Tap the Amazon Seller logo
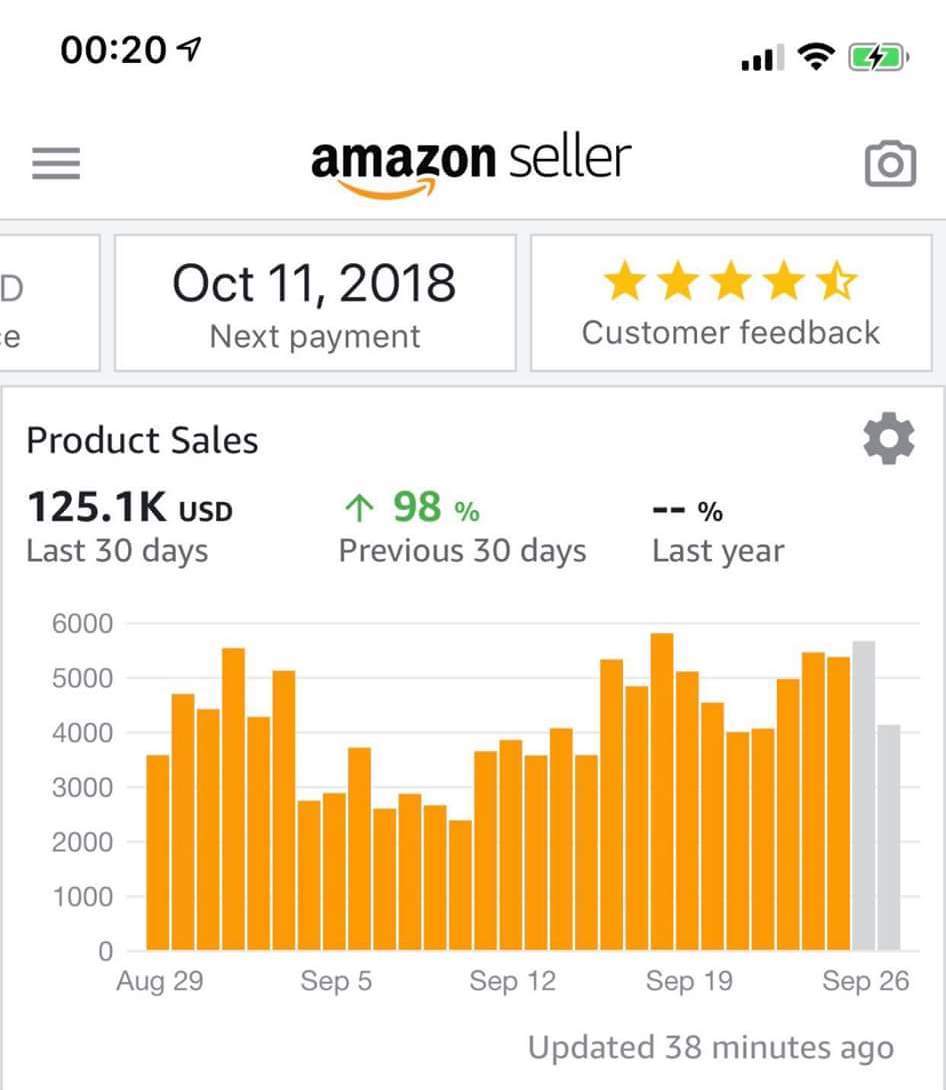946x1090 pixels. point(471,167)
